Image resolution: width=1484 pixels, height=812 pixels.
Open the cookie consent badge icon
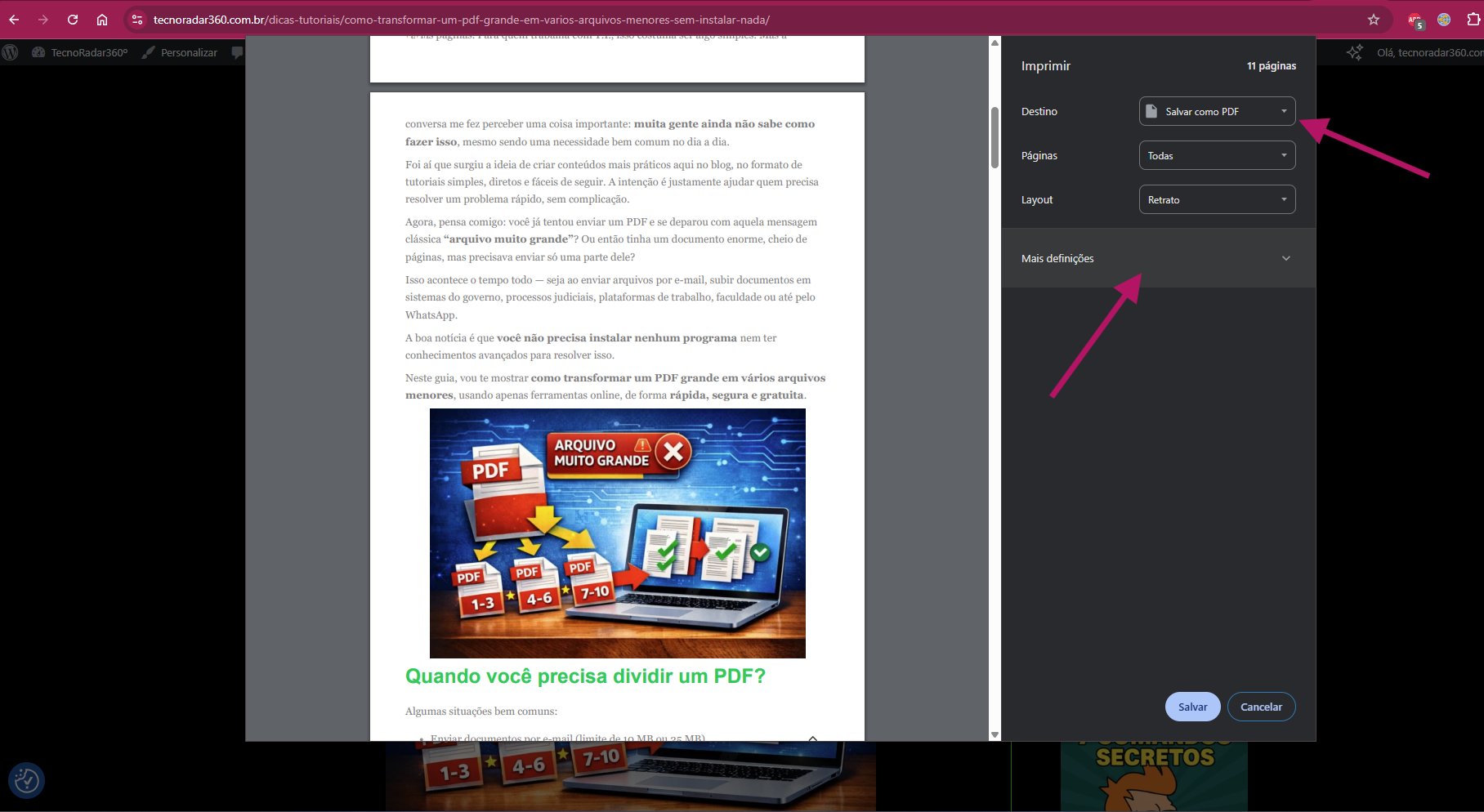[x=26, y=781]
